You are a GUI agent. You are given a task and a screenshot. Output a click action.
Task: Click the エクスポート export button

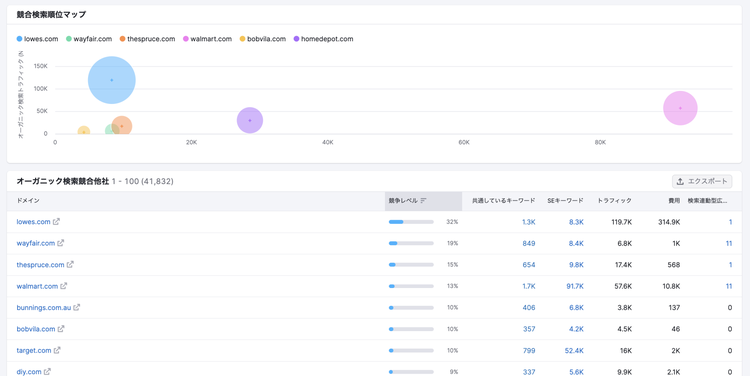(702, 181)
